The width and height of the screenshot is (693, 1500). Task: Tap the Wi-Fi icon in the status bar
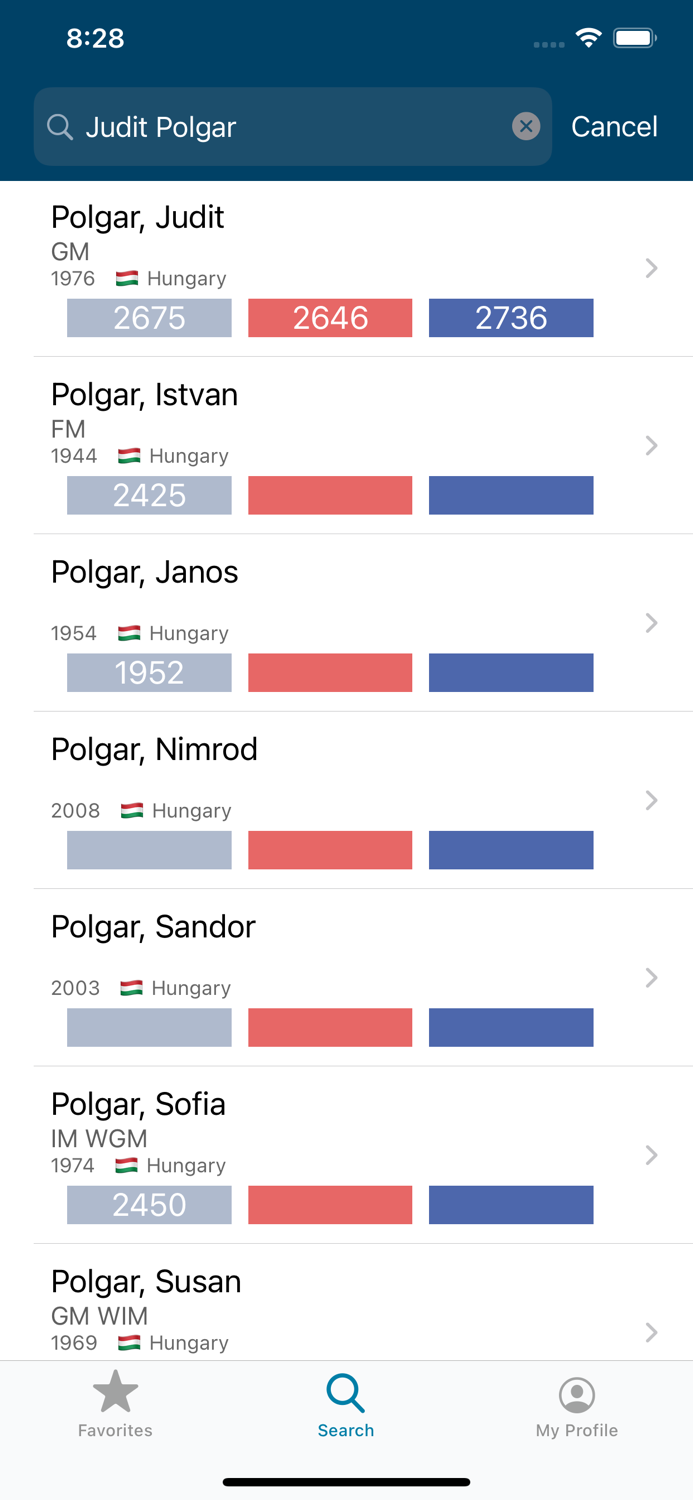click(x=588, y=37)
